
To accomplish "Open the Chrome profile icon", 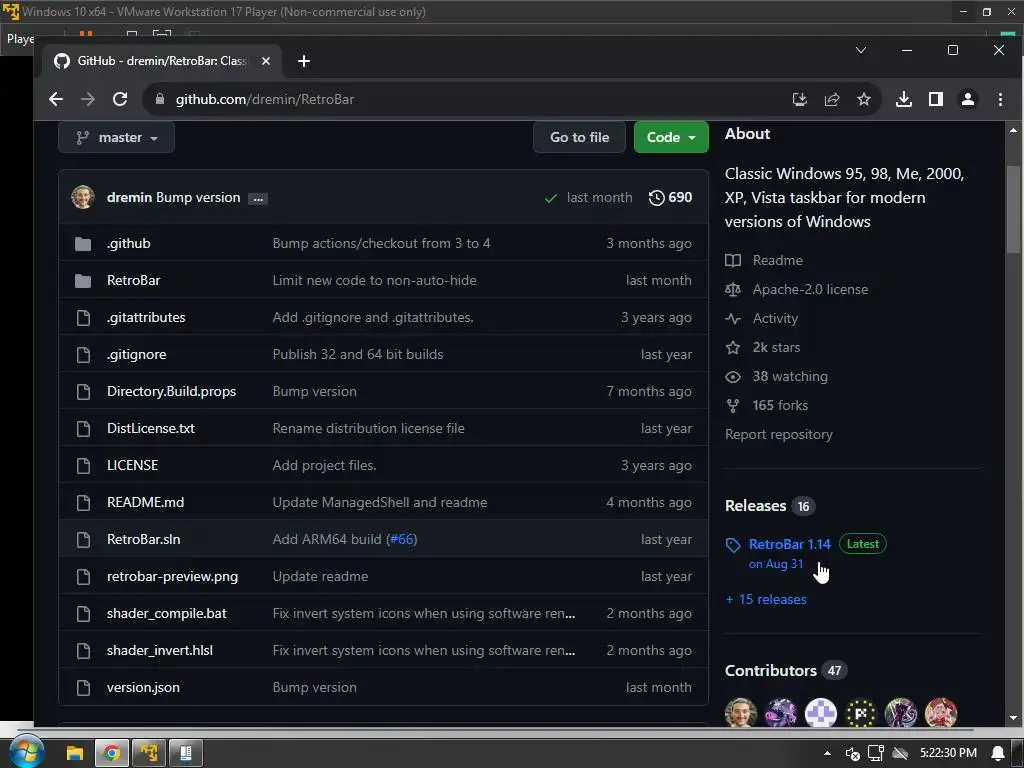I will [968, 99].
